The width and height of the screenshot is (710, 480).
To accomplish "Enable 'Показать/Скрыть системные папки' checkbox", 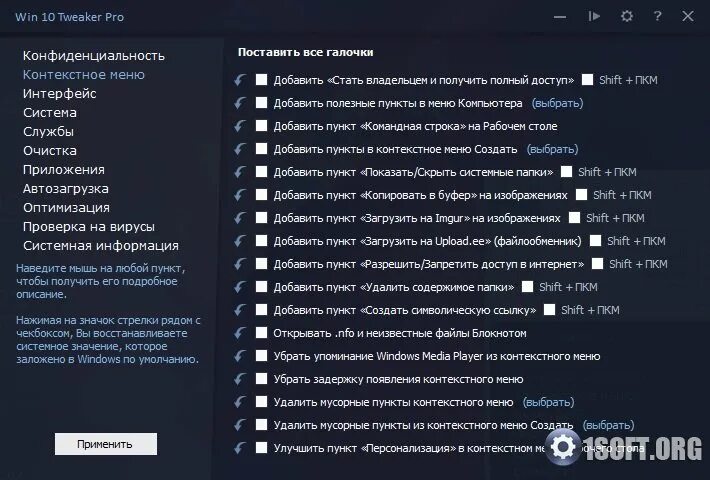I will click(x=261, y=172).
